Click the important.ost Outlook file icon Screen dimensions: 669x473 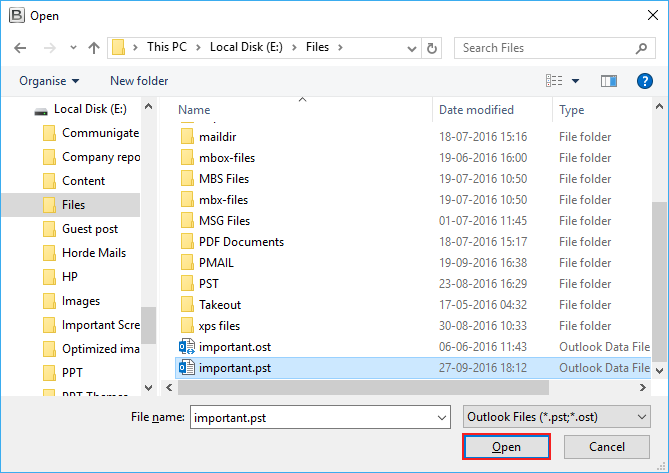pos(186,346)
